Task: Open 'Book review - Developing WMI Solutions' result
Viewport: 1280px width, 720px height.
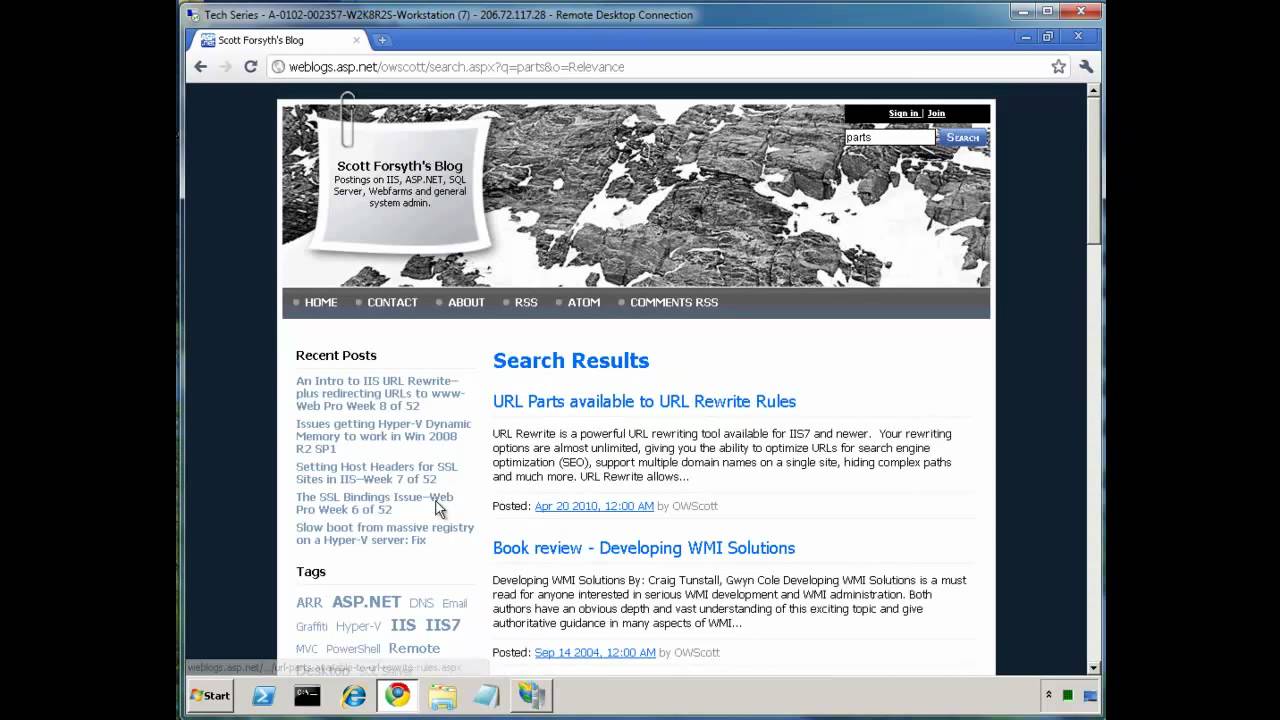Action: pos(644,548)
